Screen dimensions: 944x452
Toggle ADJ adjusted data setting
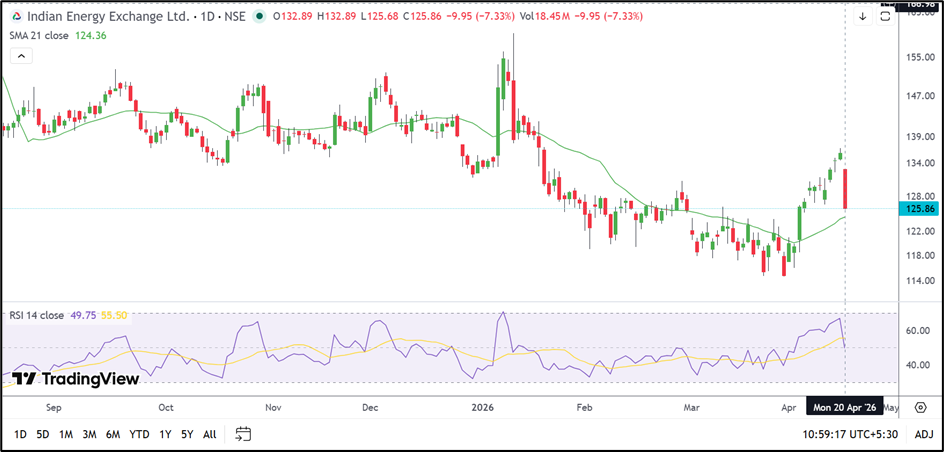click(923, 434)
